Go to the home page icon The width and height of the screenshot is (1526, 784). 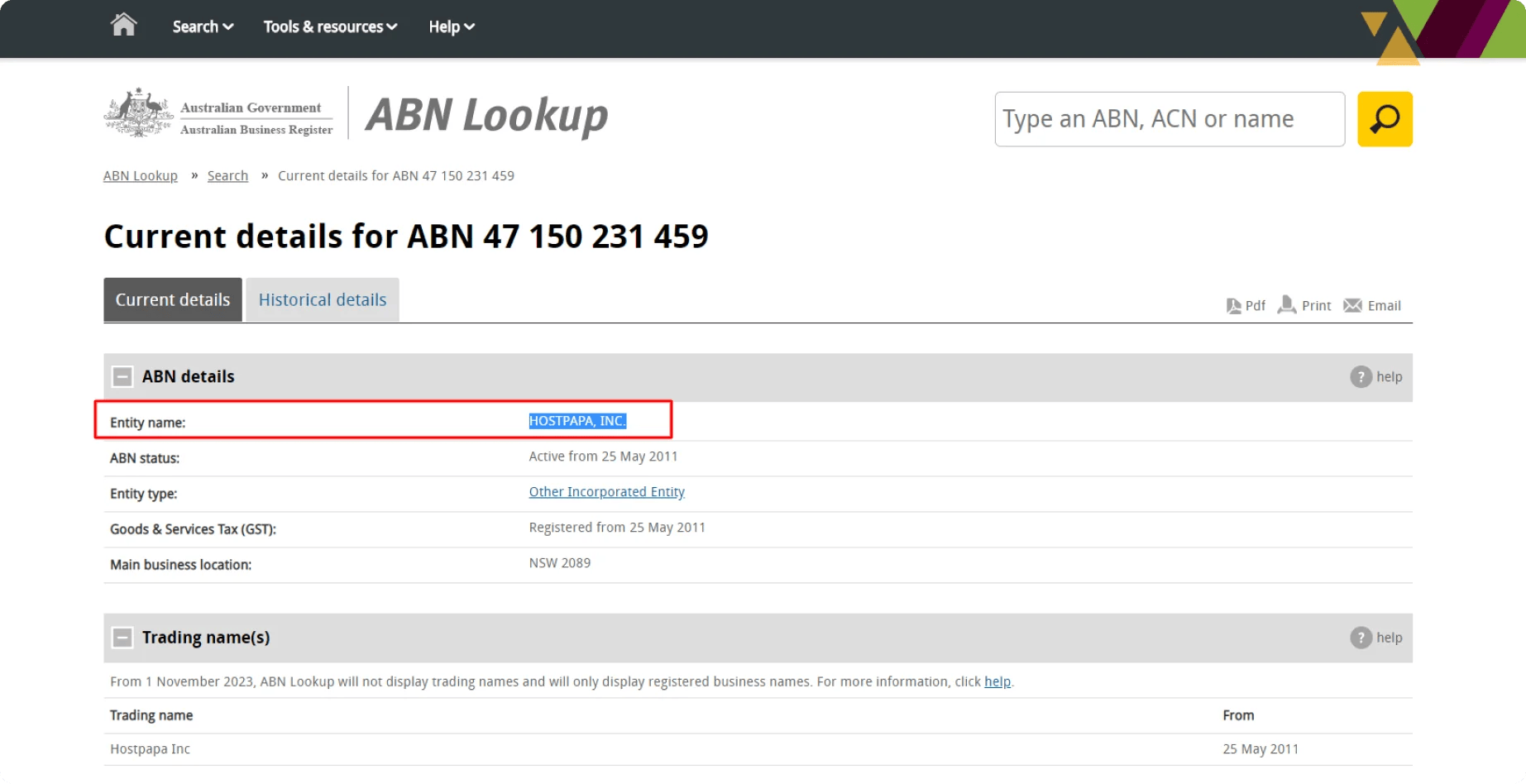tap(123, 25)
